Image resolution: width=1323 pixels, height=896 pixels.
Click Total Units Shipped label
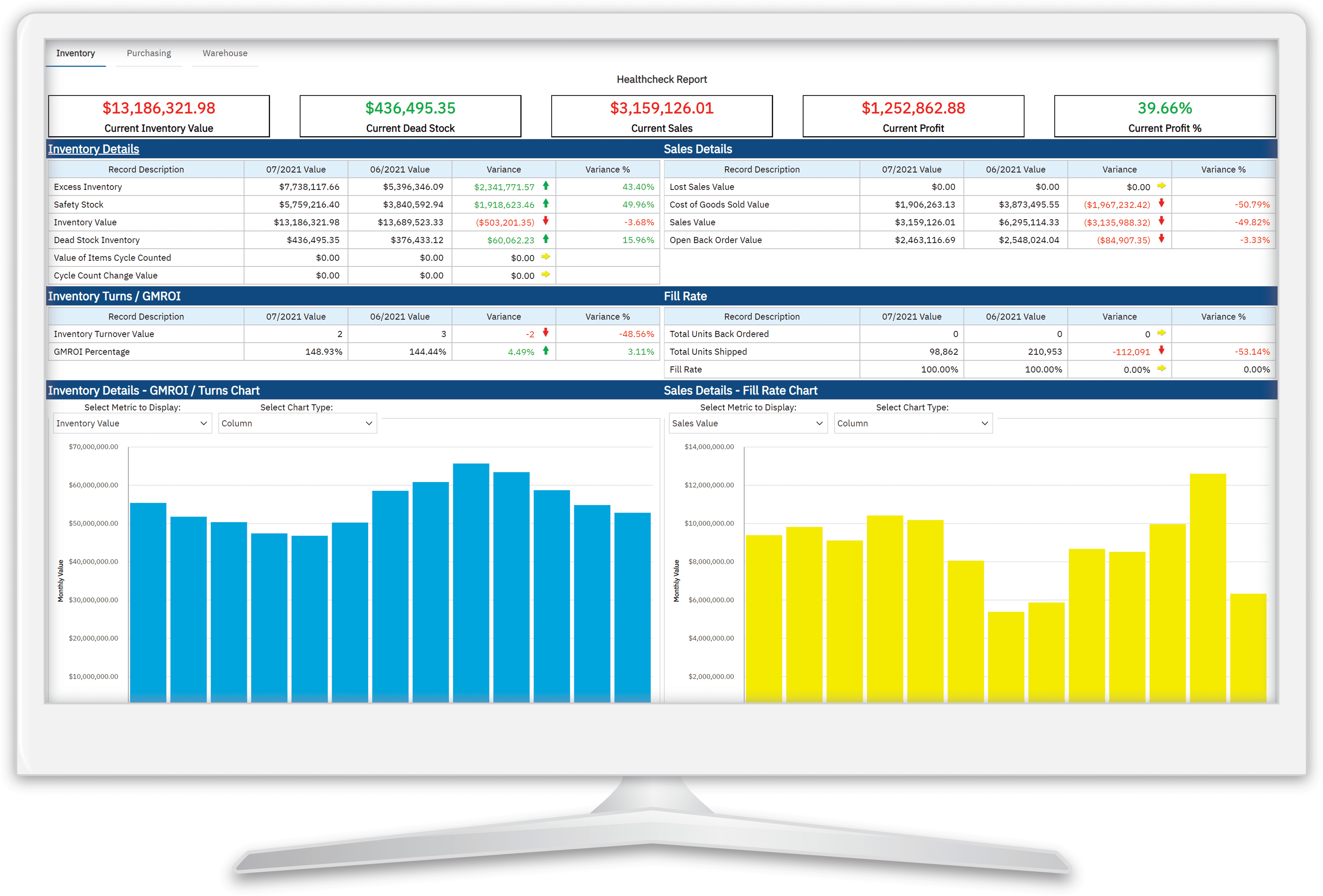pos(708,352)
